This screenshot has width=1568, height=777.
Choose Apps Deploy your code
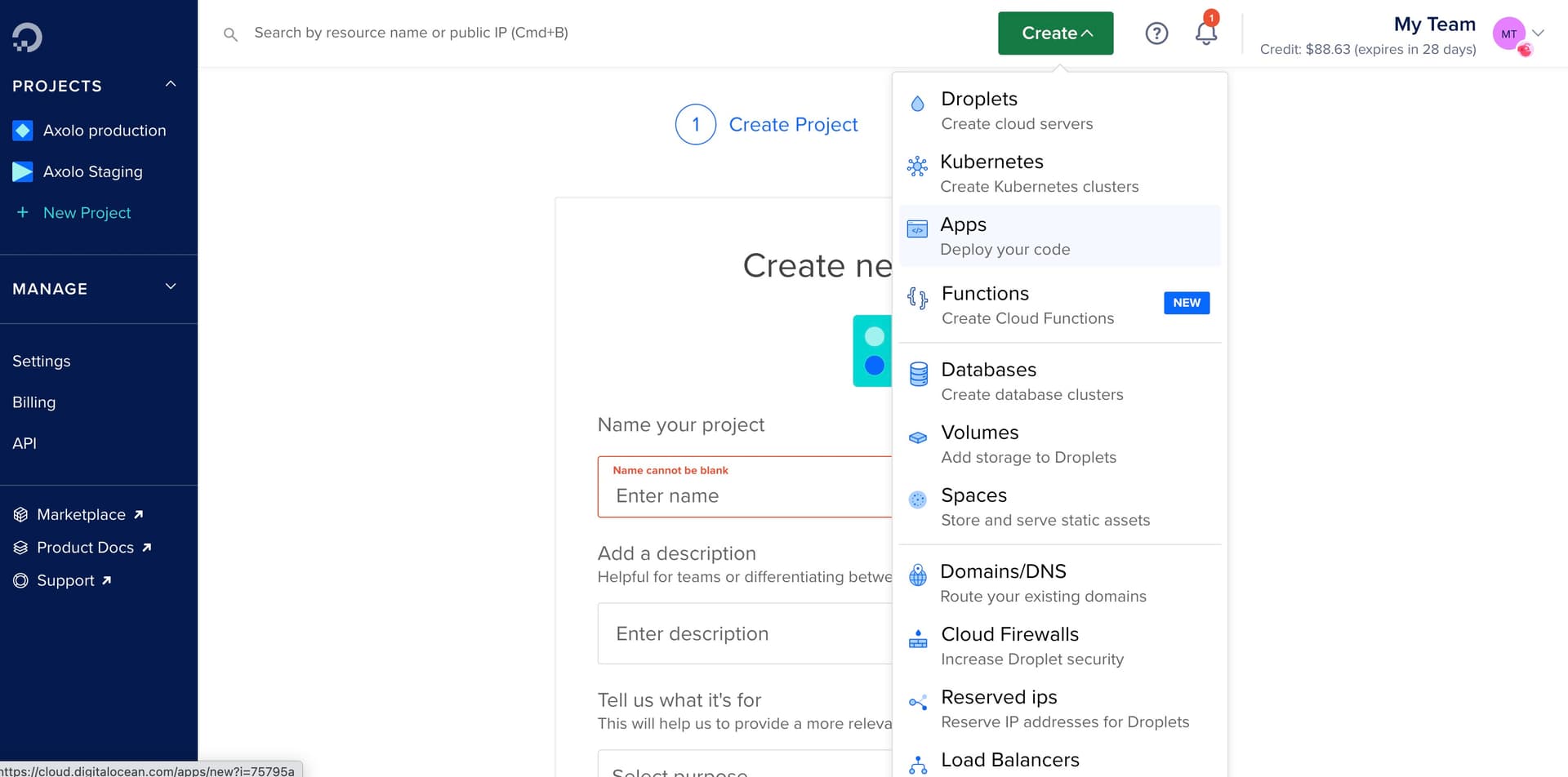click(1059, 236)
